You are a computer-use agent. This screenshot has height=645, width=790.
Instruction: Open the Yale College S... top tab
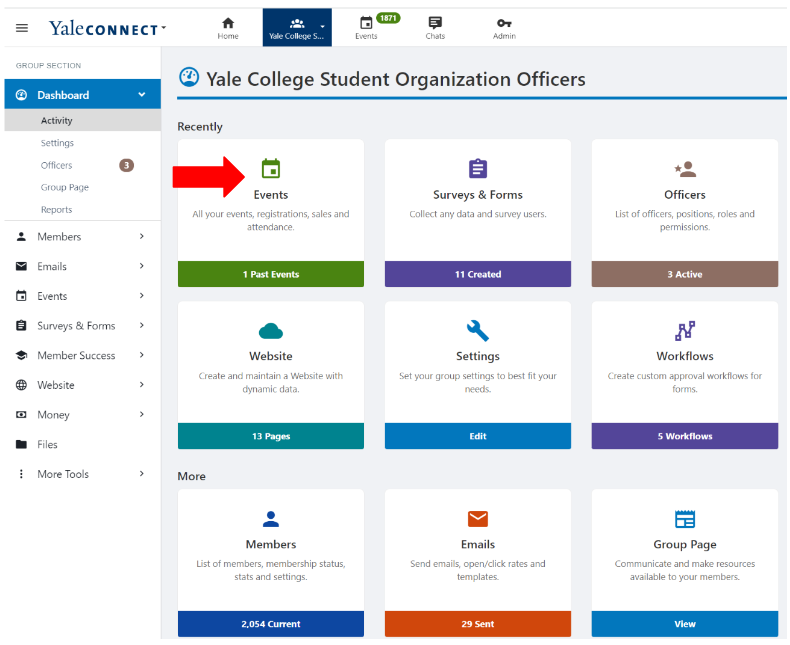pos(297,27)
